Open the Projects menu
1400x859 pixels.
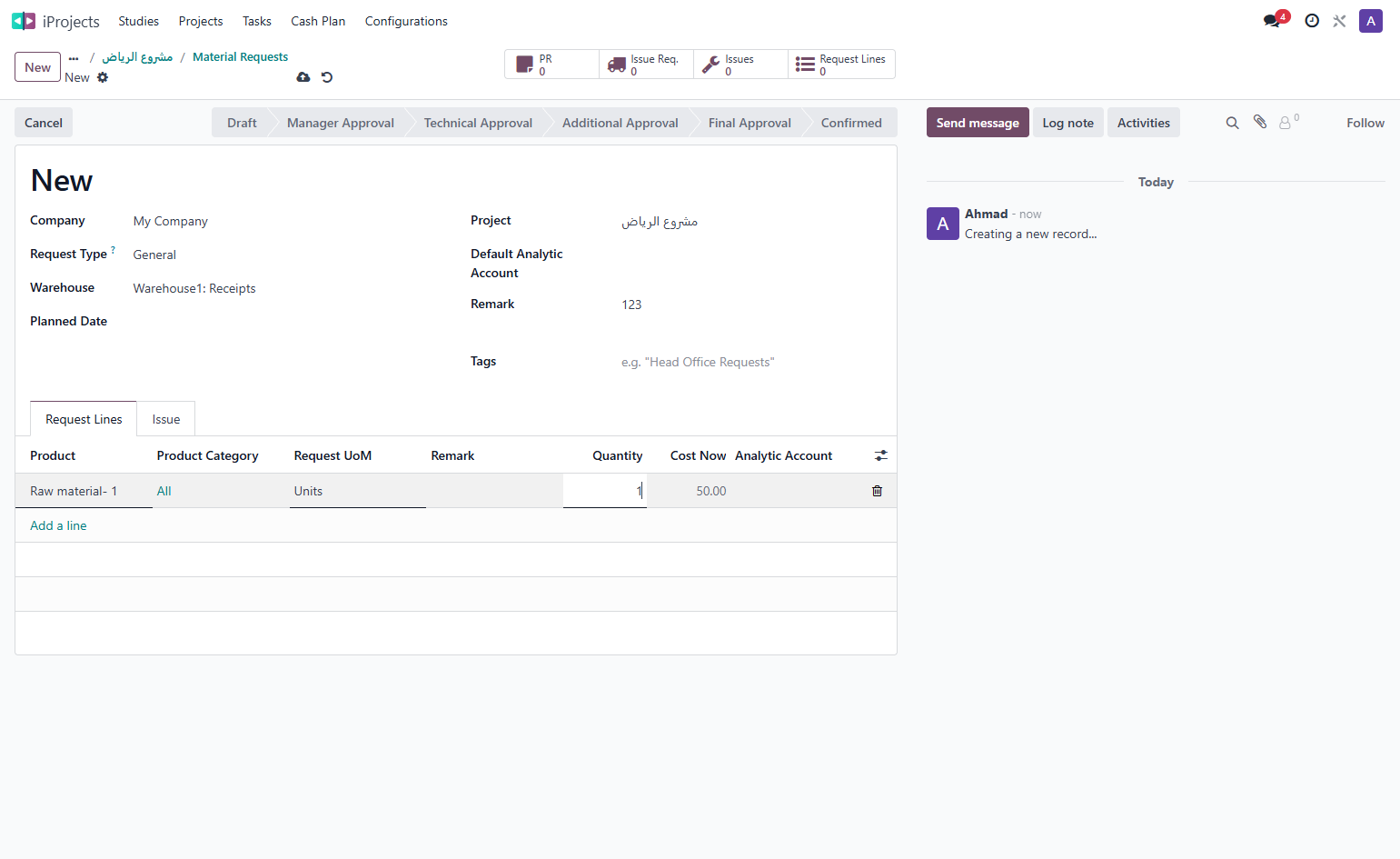[201, 21]
